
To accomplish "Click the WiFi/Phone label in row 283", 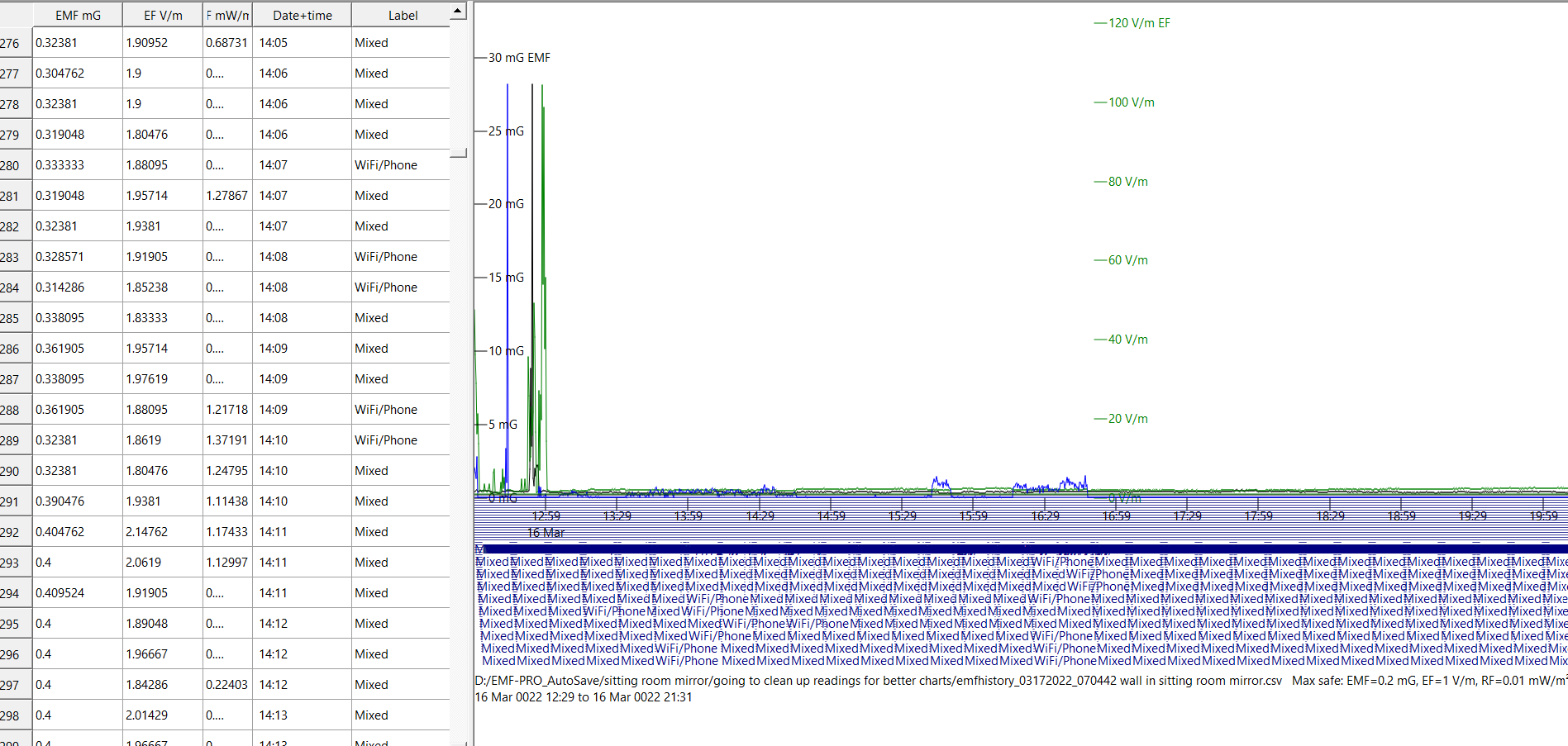I will [386, 257].
